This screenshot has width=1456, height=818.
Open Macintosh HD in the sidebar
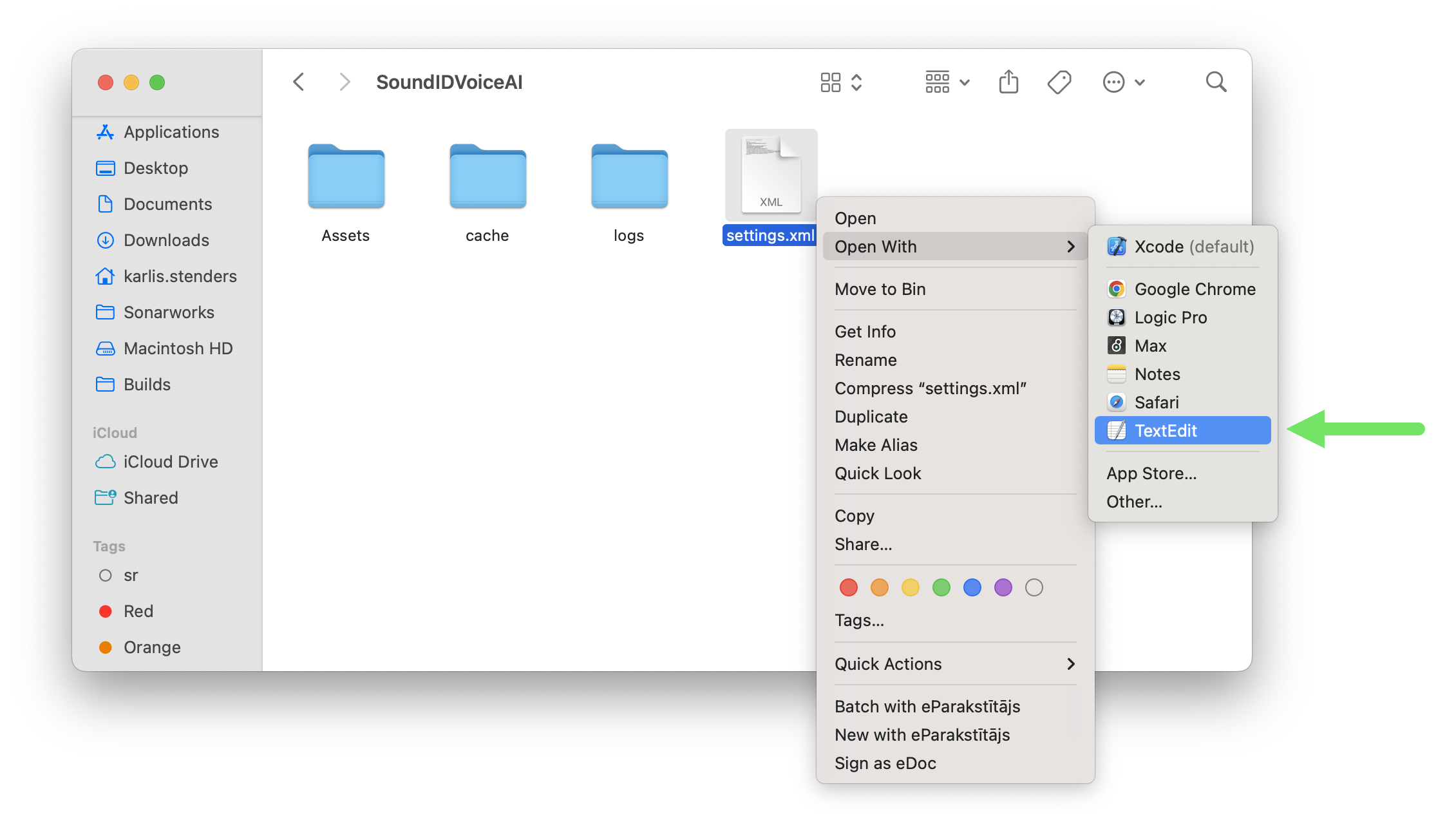[167, 348]
